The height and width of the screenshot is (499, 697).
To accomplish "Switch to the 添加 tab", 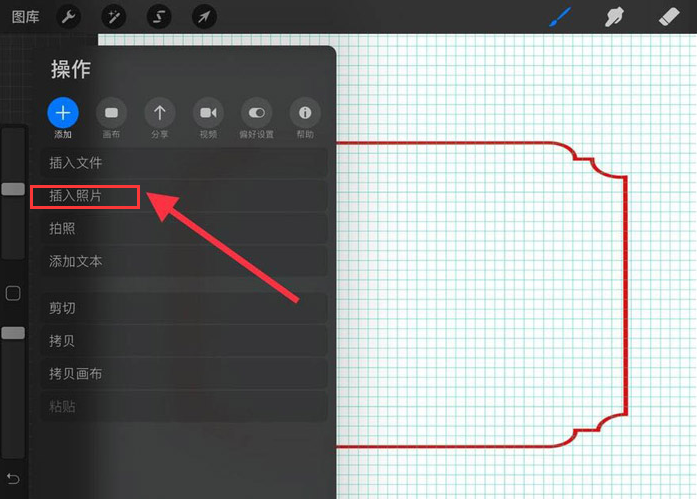I will coord(63,118).
